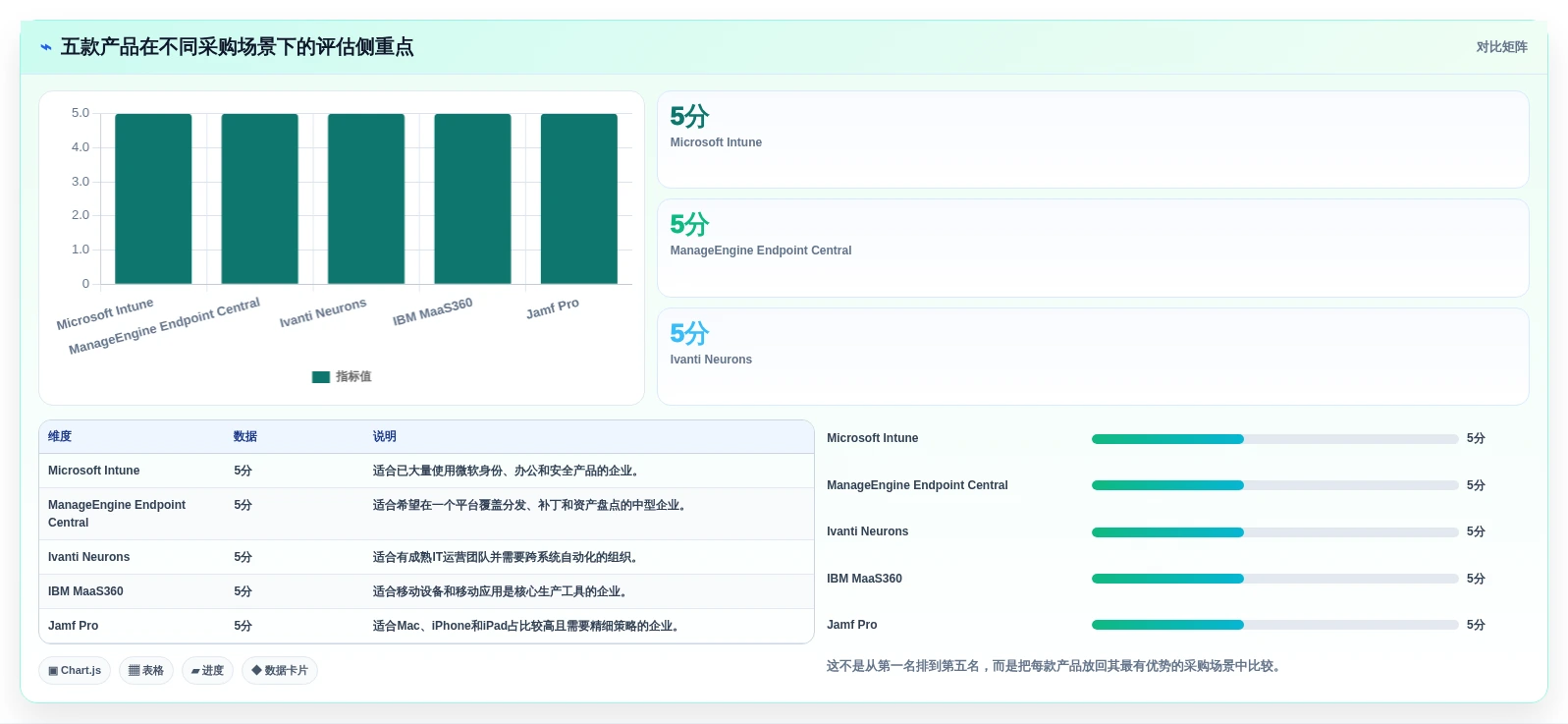This screenshot has width=1568, height=724.
Task: Click the Ivanti Neurons progress bar
Action: click(1274, 532)
